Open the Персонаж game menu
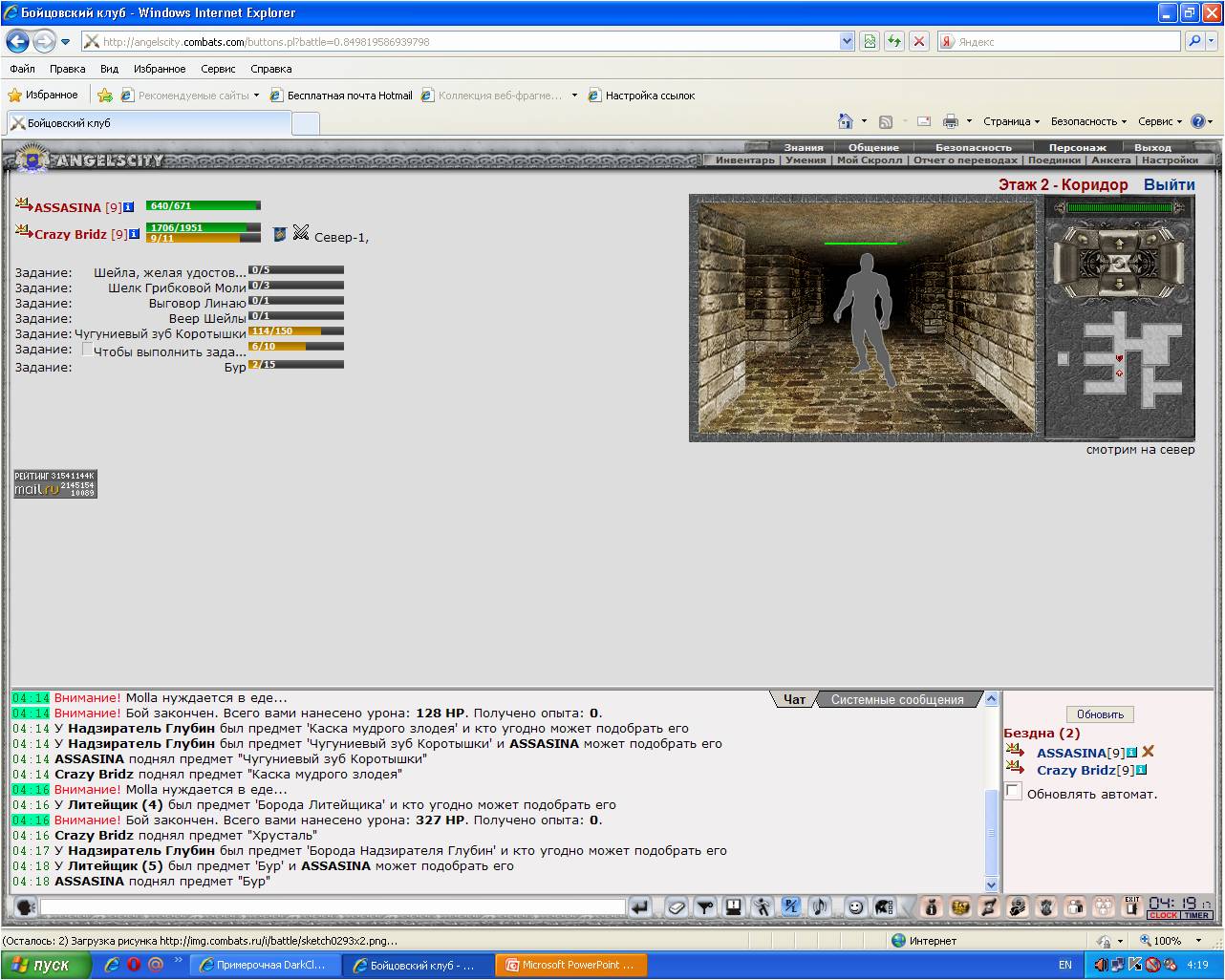This screenshot has height=980, width=1225. tap(1077, 147)
